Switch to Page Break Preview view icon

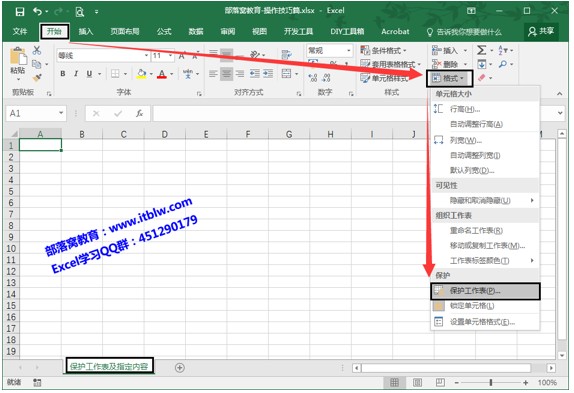point(440,382)
